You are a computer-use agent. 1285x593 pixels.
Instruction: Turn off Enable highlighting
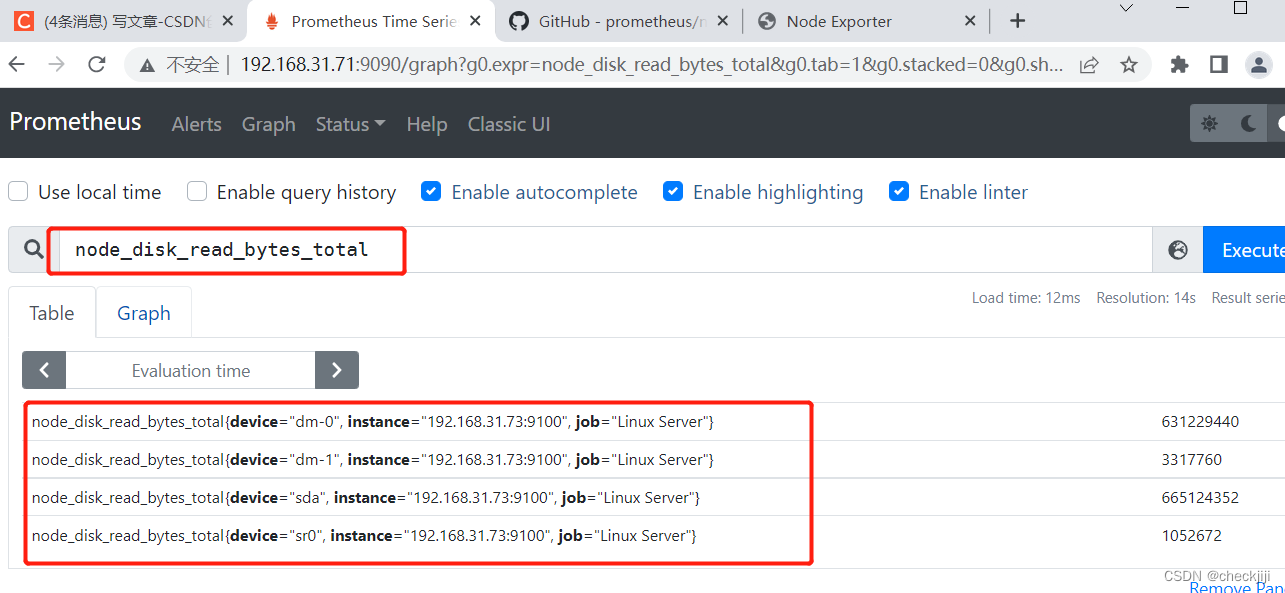(x=673, y=191)
